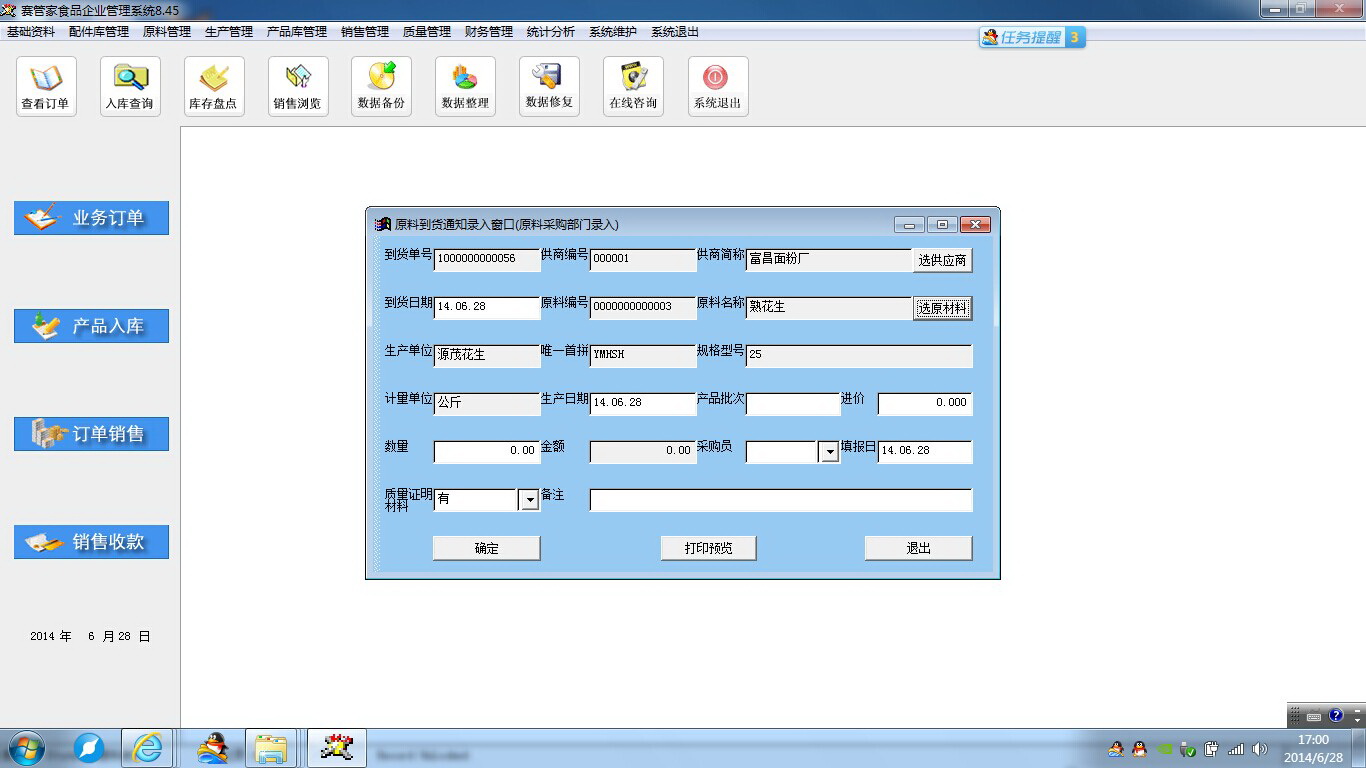Open the 配件库管理 menu
The width and height of the screenshot is (1366, 768).
pyautogui.click(x=99, y=32)
